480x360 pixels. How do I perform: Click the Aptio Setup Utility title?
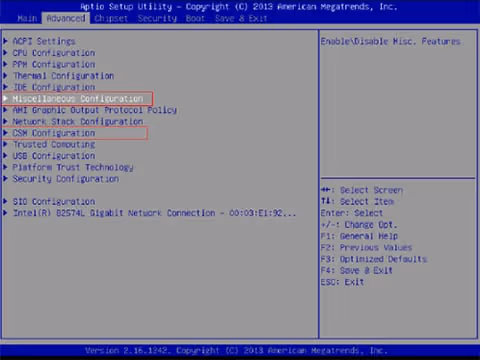pos(239,7)
